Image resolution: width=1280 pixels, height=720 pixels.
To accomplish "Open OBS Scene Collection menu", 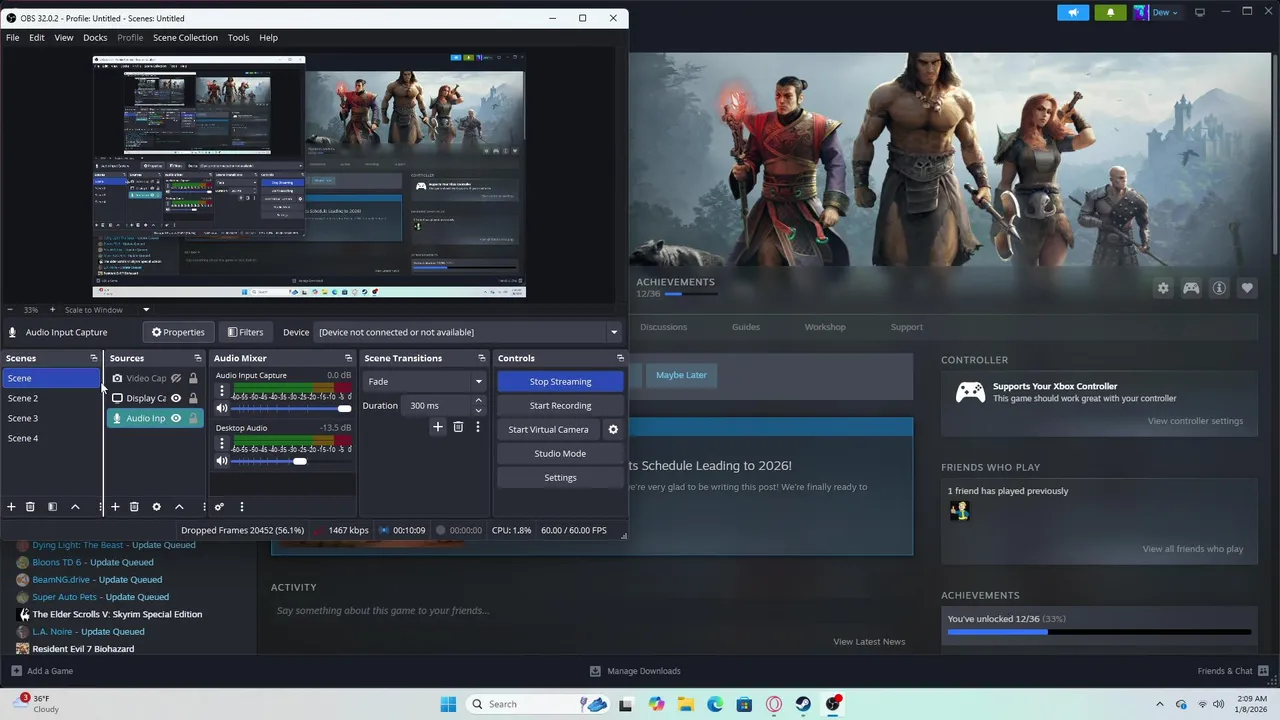I will point(185,37).
